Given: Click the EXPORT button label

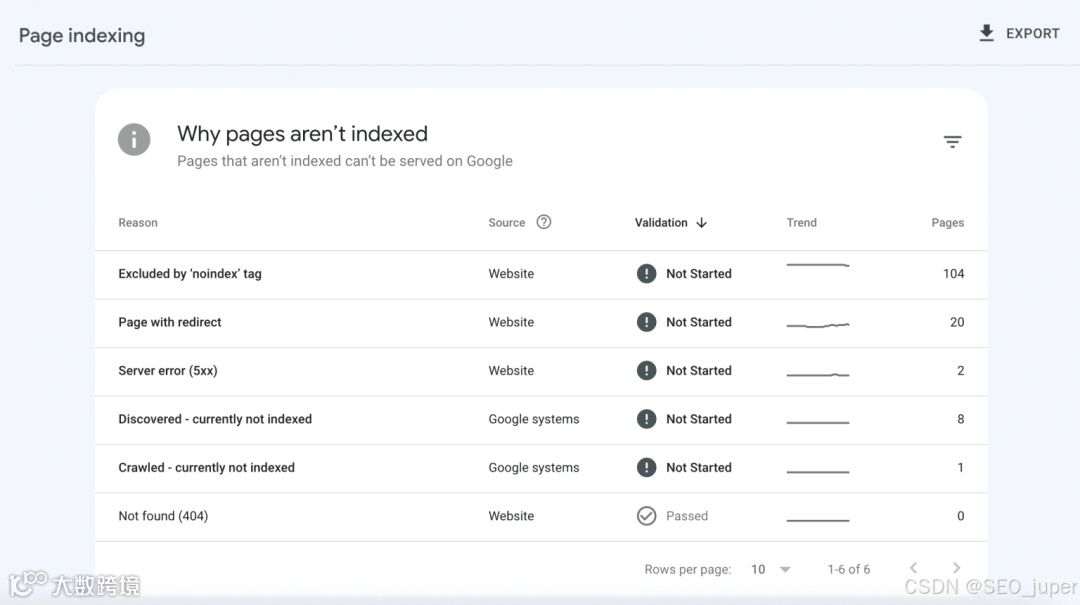Looking at the screenshot, I should pyautogui.click(x=1032, y=33).
